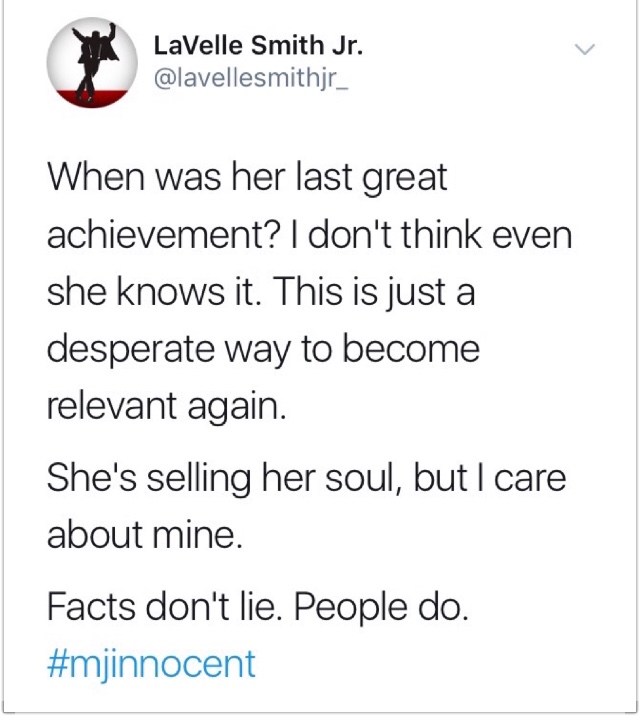The width and height of the screenshot is (640, 716).
Task: Click the line "She's selling her soul, but I care"
Action: click(x=307, y=479)
